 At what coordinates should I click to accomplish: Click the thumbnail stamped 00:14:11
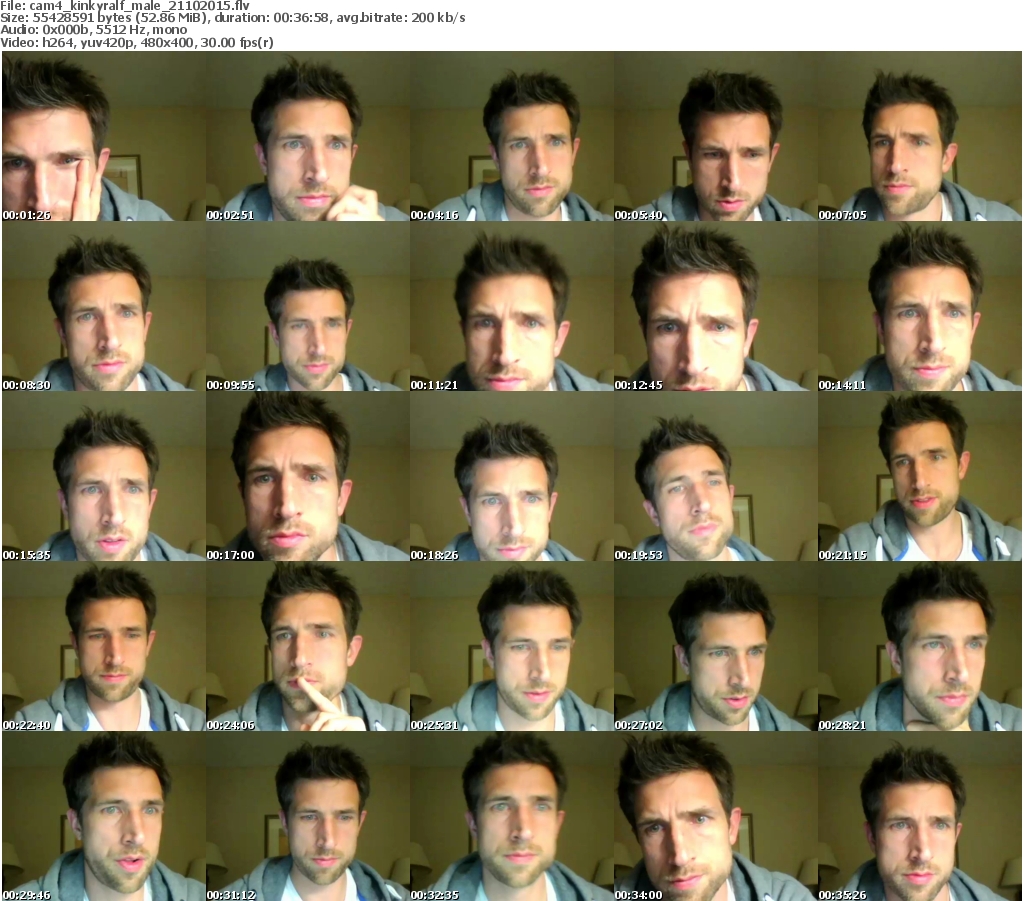920,307
